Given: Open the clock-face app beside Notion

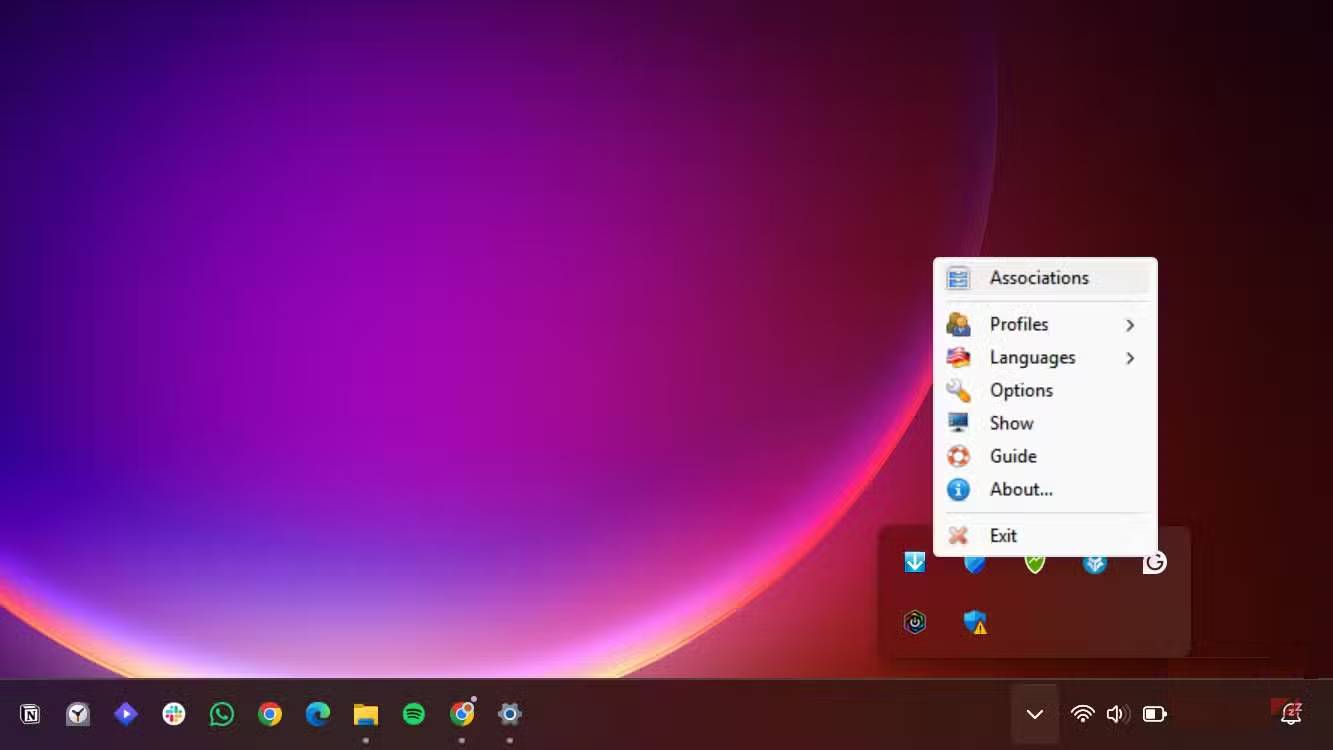Looking at the screenshot, I should 78,714.
